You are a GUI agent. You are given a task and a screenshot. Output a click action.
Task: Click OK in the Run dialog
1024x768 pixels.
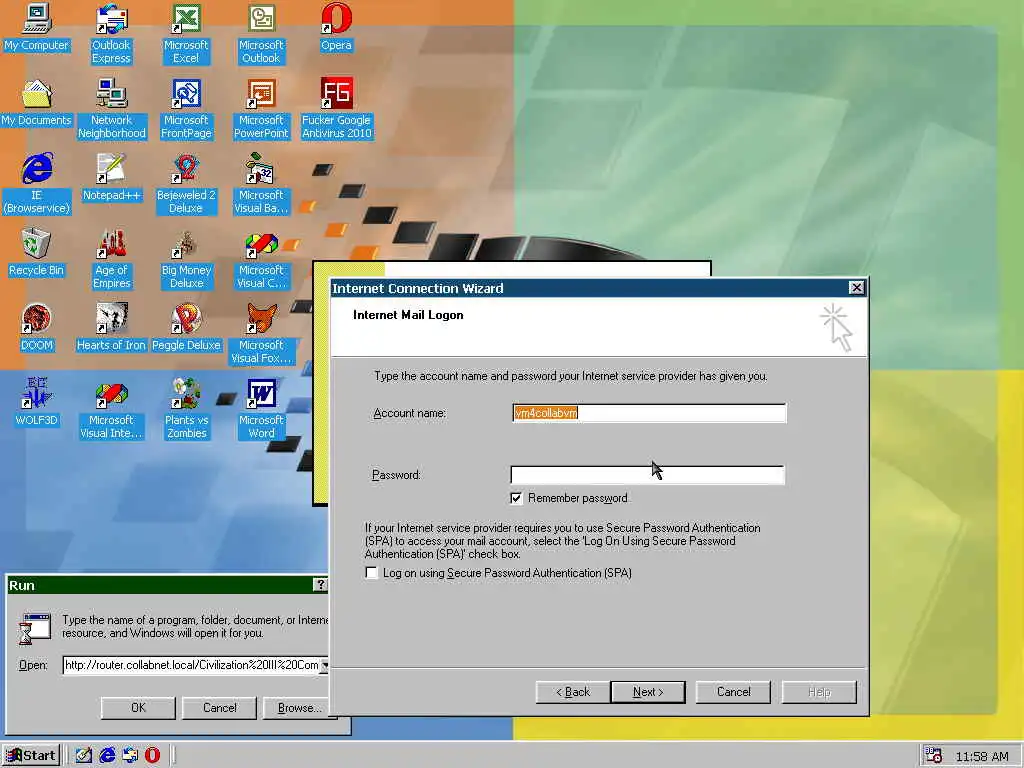(x=138, y=708)
